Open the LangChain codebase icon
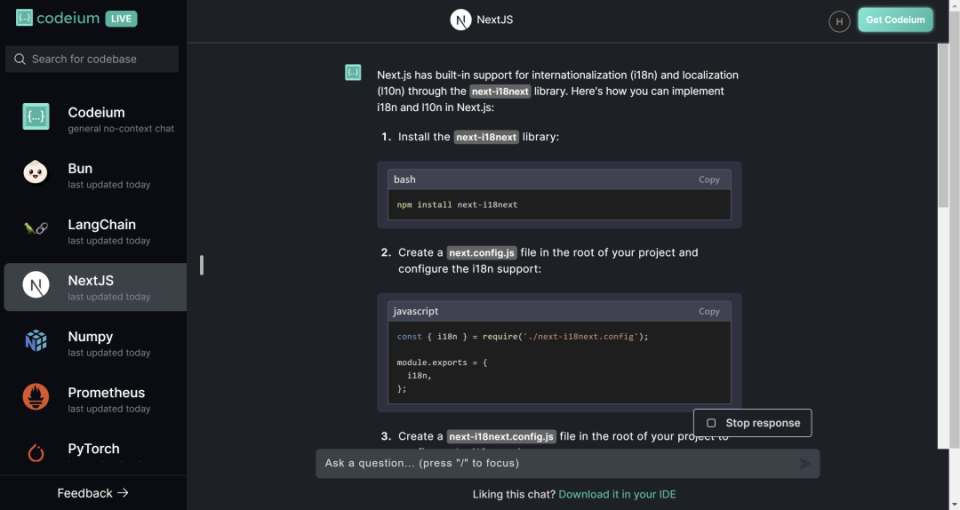 (x=36, y=229)
